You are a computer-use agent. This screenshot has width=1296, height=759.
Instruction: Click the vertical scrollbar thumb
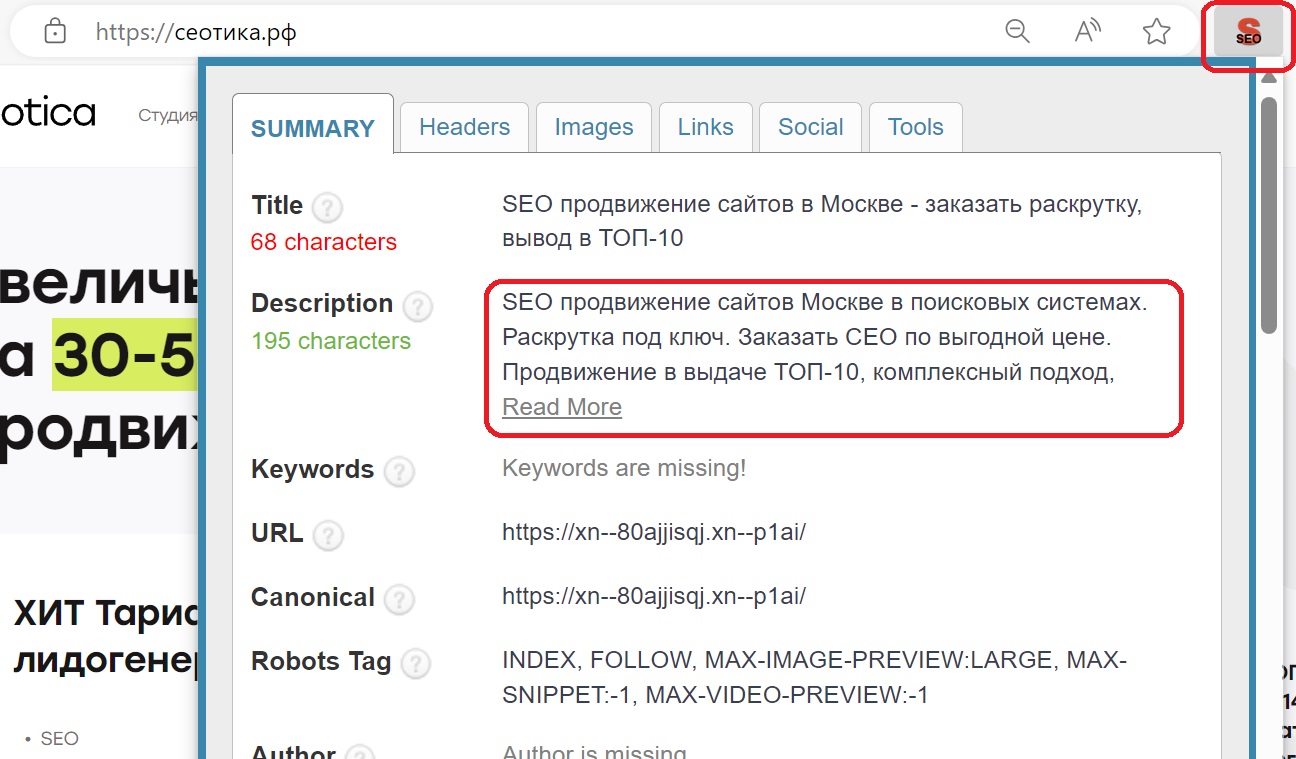[1269, 215]
